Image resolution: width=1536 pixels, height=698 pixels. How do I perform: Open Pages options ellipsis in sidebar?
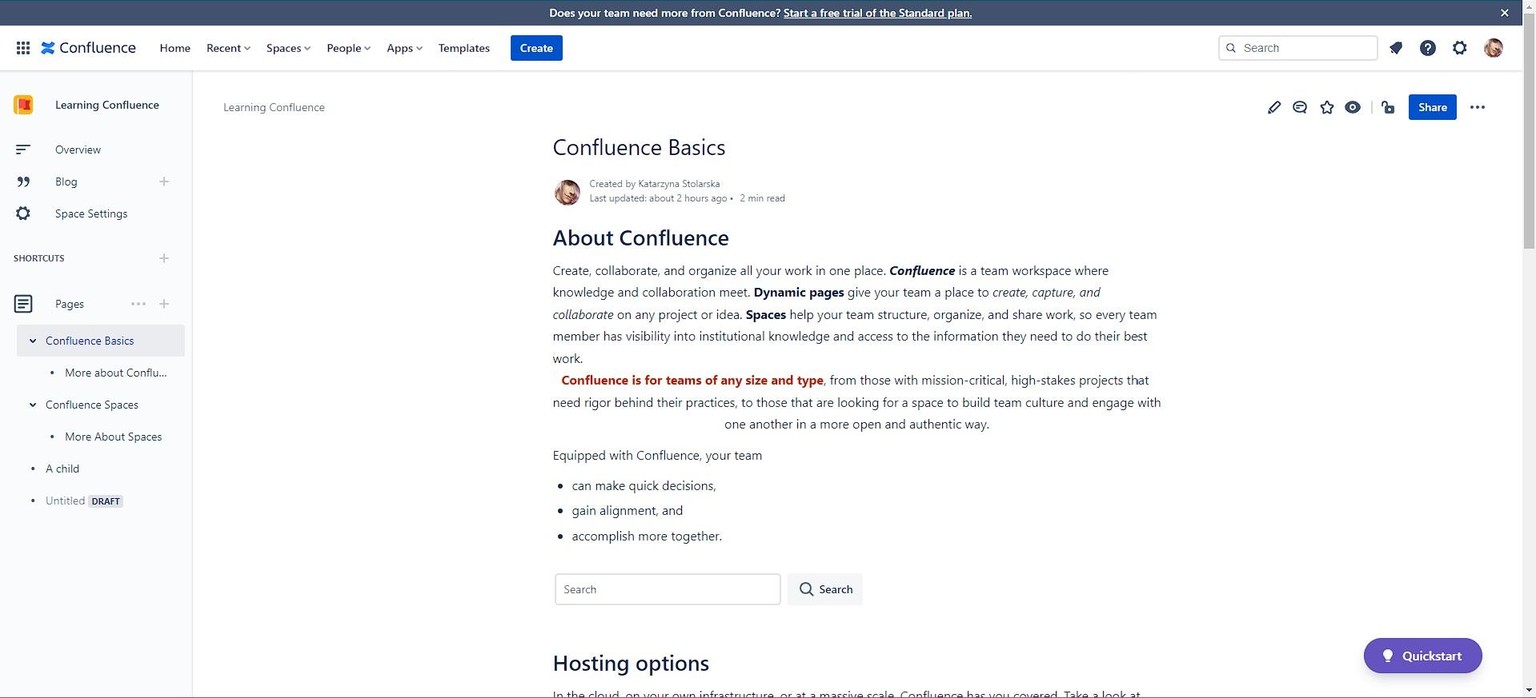coord(138,304)
